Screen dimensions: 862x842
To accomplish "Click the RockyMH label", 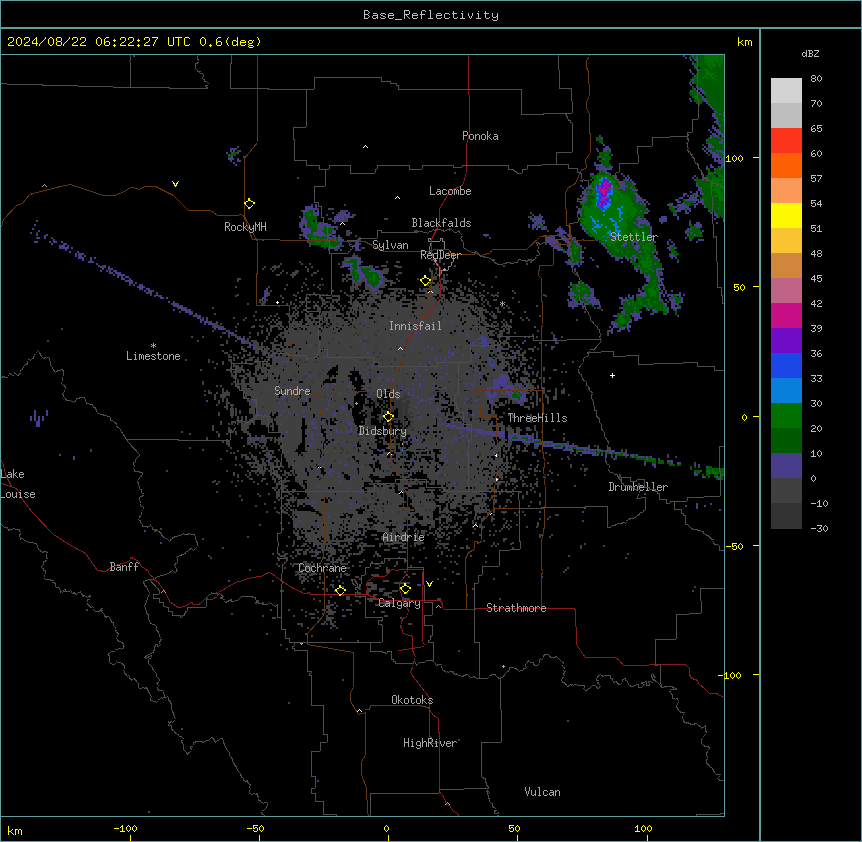I will point(245,227).
